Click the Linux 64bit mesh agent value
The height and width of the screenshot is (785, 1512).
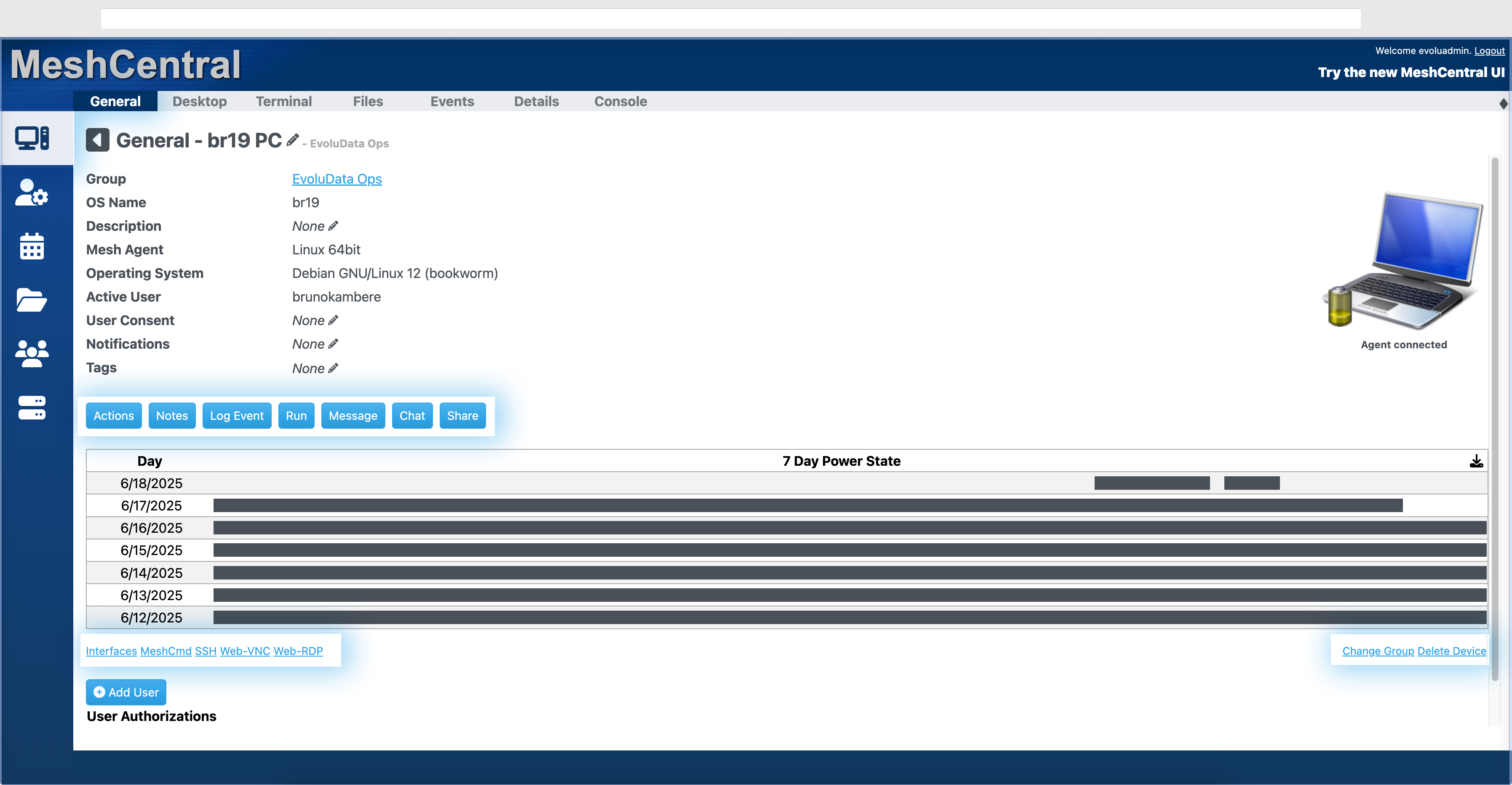326,250
